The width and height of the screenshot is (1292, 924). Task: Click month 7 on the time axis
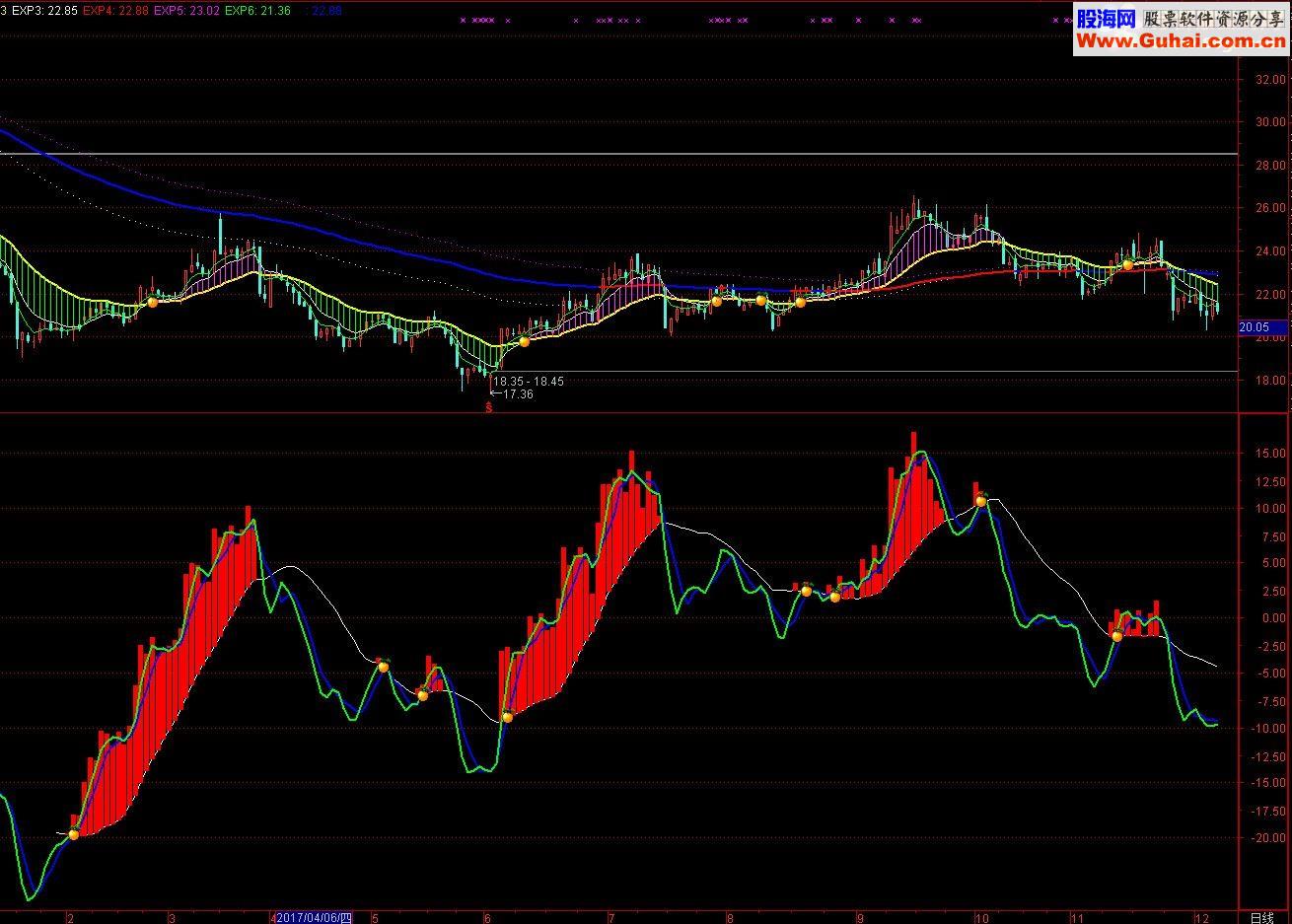[611, 917]
